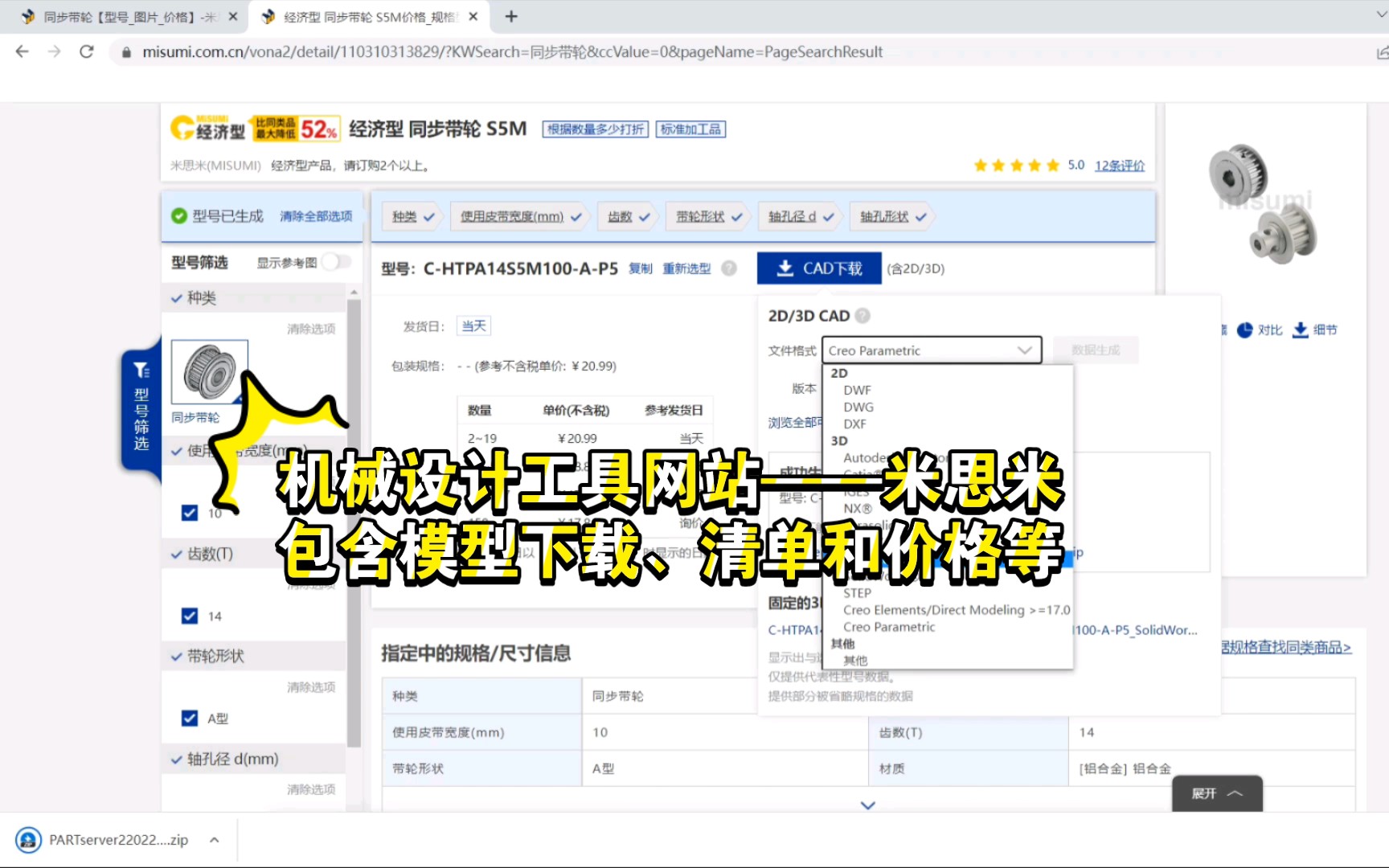Click the 展开 expand button

click(x=1217, y=793)
